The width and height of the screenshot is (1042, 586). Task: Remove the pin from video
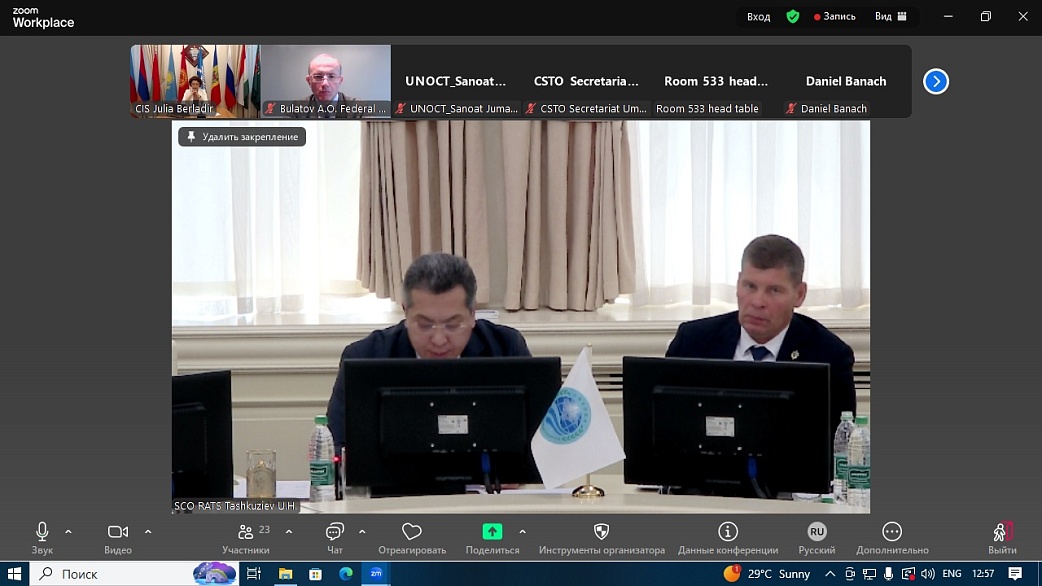coord(242,137)
